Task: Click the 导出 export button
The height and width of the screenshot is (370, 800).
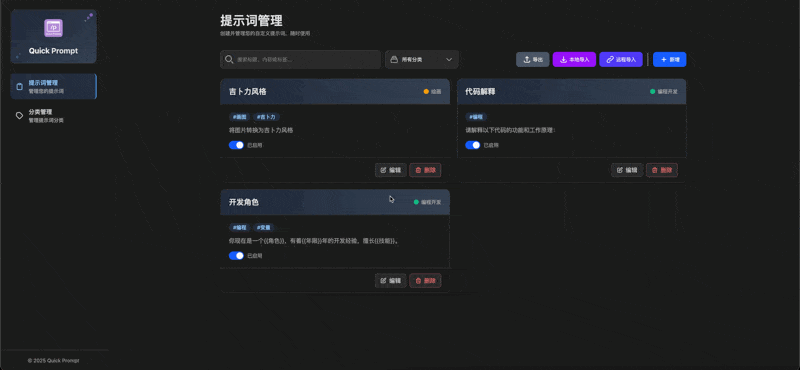Action: (533, 59)
